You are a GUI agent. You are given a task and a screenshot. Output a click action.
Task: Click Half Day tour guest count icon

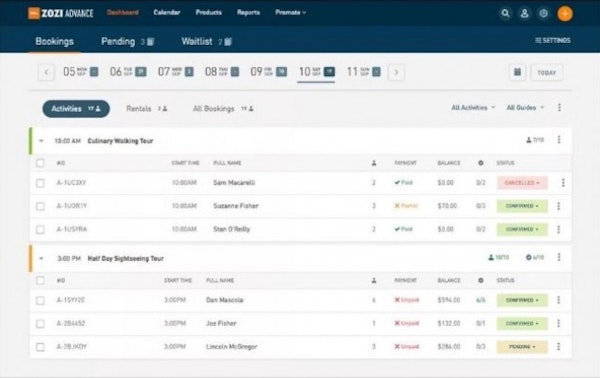[x=491, y=257]
